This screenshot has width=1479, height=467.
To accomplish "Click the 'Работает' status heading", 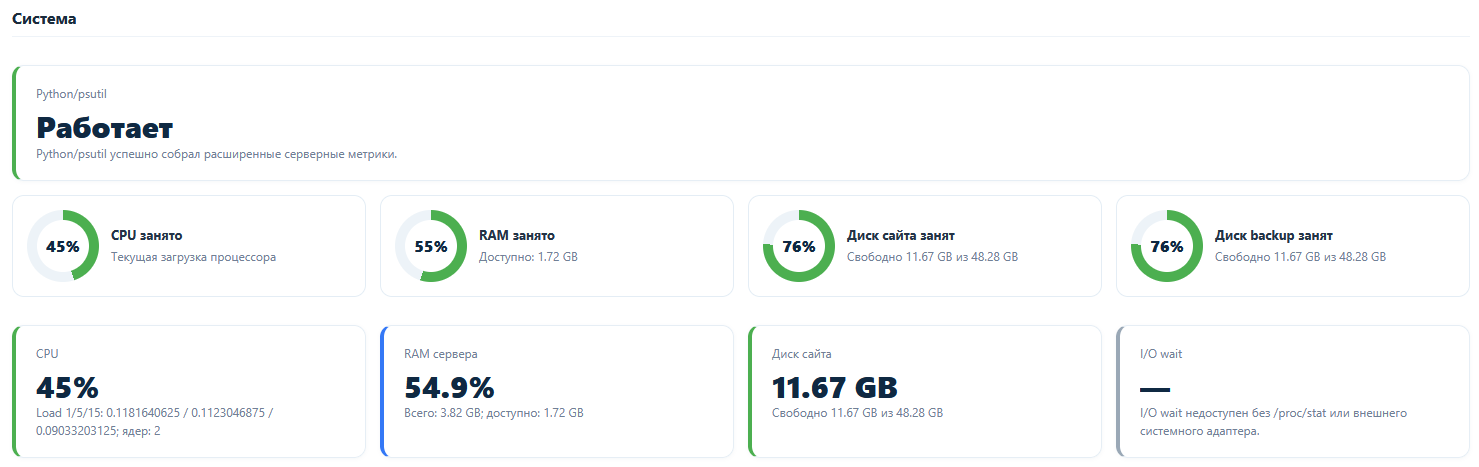I will (105, 128).
